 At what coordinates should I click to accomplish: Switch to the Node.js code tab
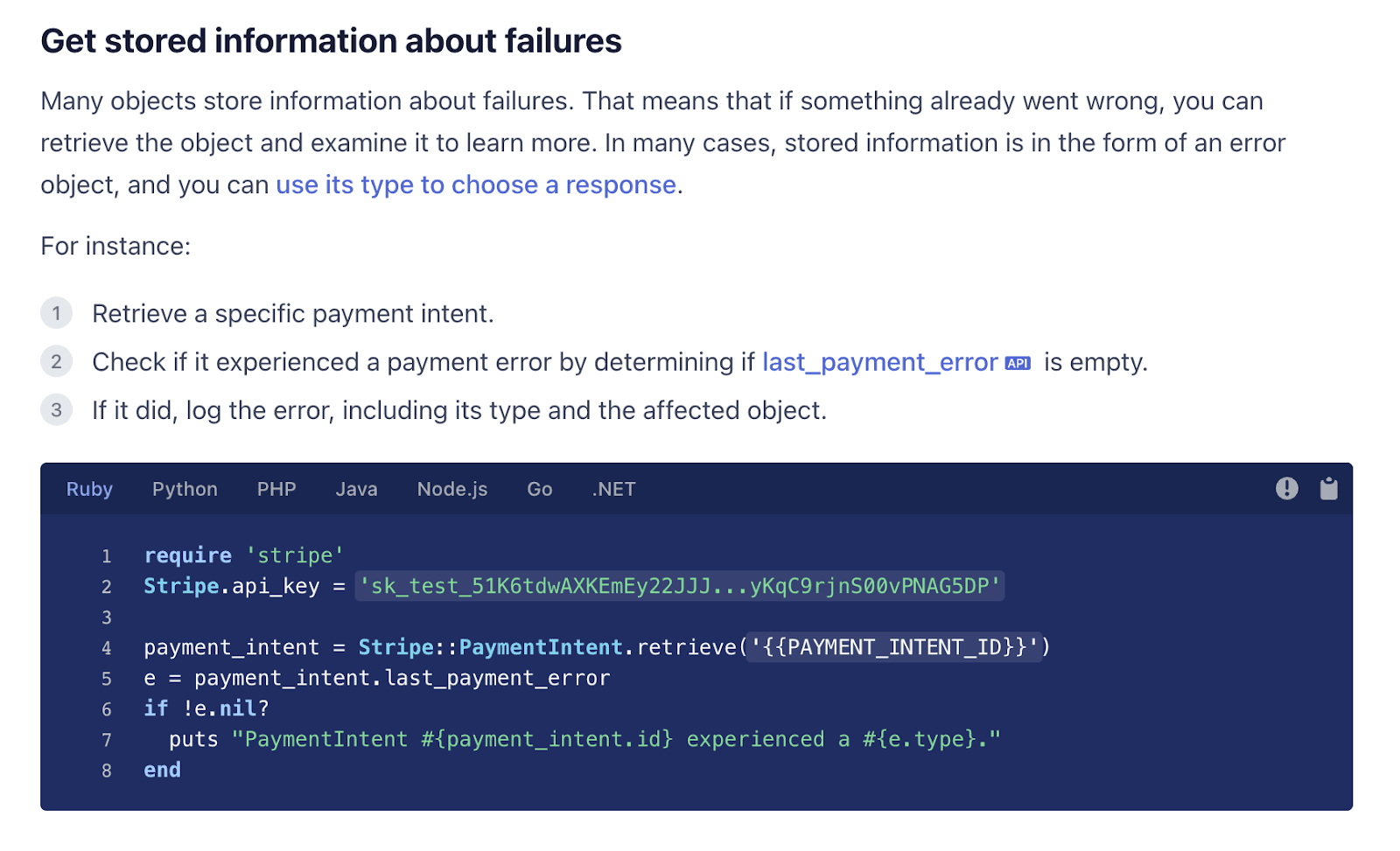click(x=451, y=489)
